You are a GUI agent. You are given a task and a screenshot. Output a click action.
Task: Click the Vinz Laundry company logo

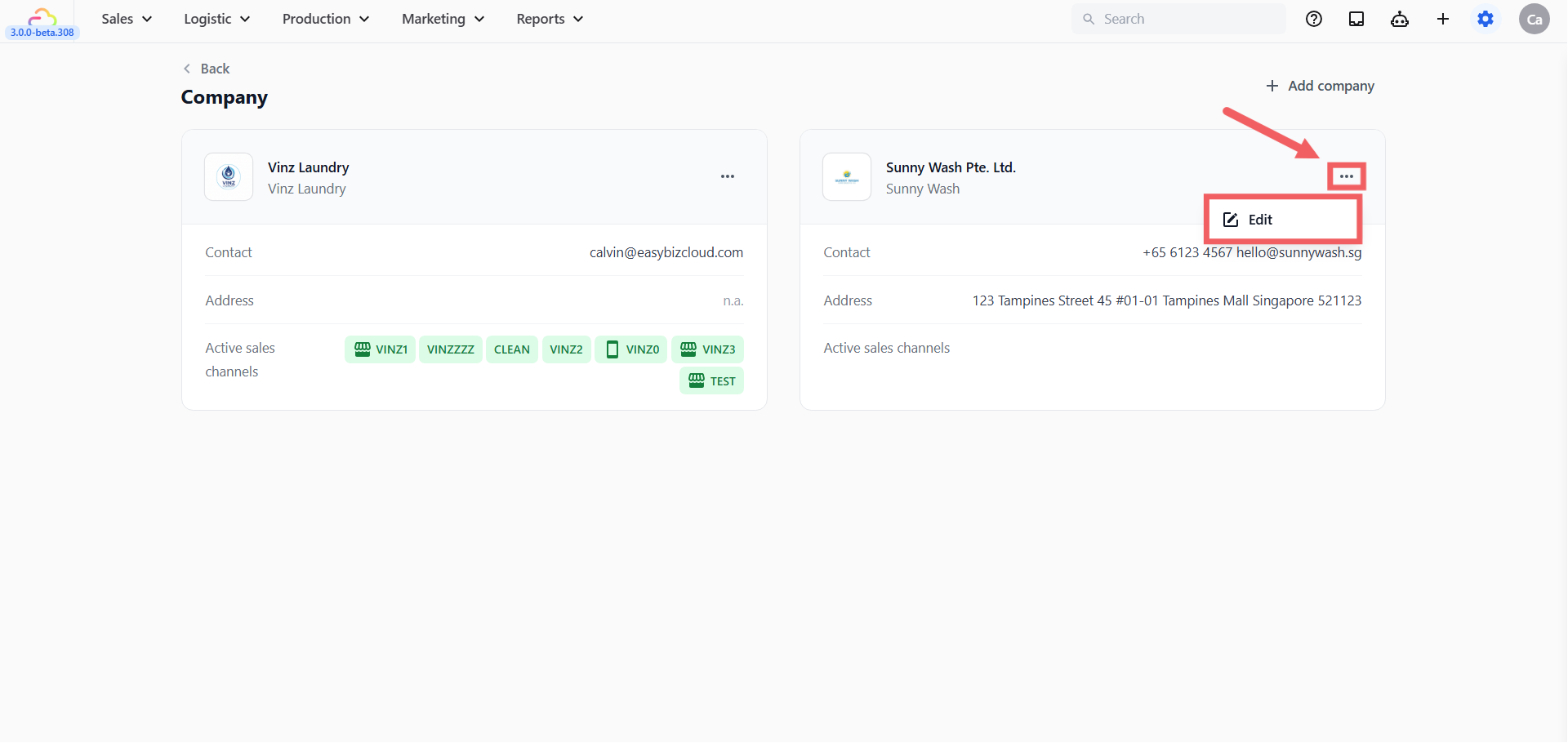pyautogui.click(x=229, y=176)
